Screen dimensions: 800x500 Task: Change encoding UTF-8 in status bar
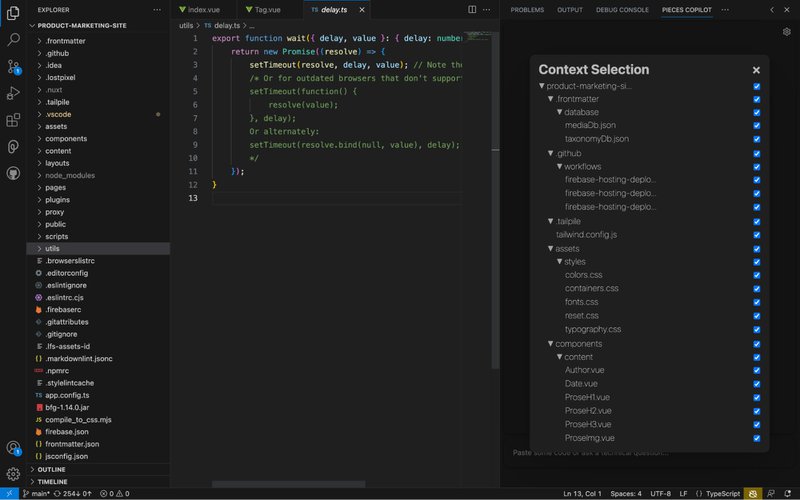tap(660, 493)
